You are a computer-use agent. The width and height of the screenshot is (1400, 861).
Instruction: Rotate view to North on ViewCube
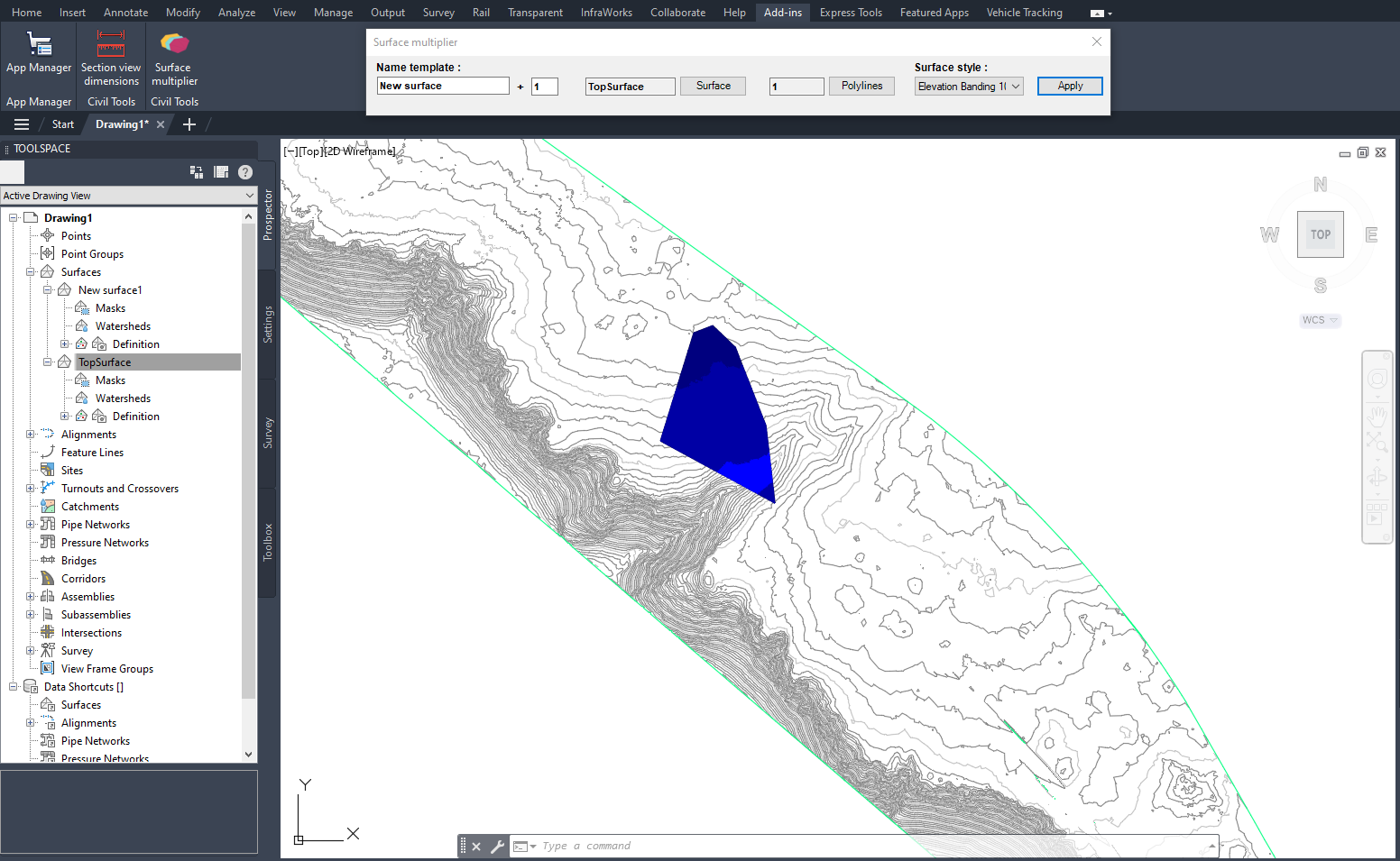click(1321, 184)
